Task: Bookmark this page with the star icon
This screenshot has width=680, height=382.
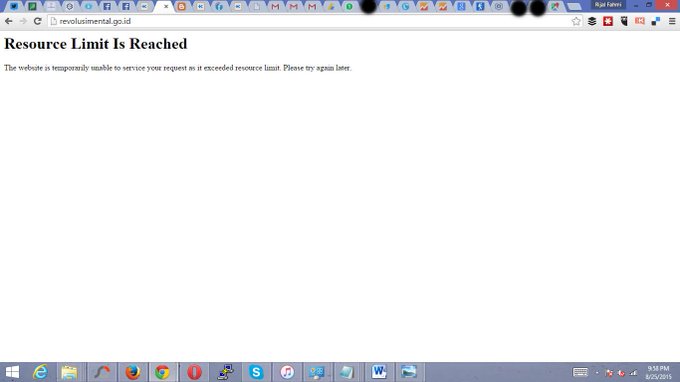Action: 576,21
